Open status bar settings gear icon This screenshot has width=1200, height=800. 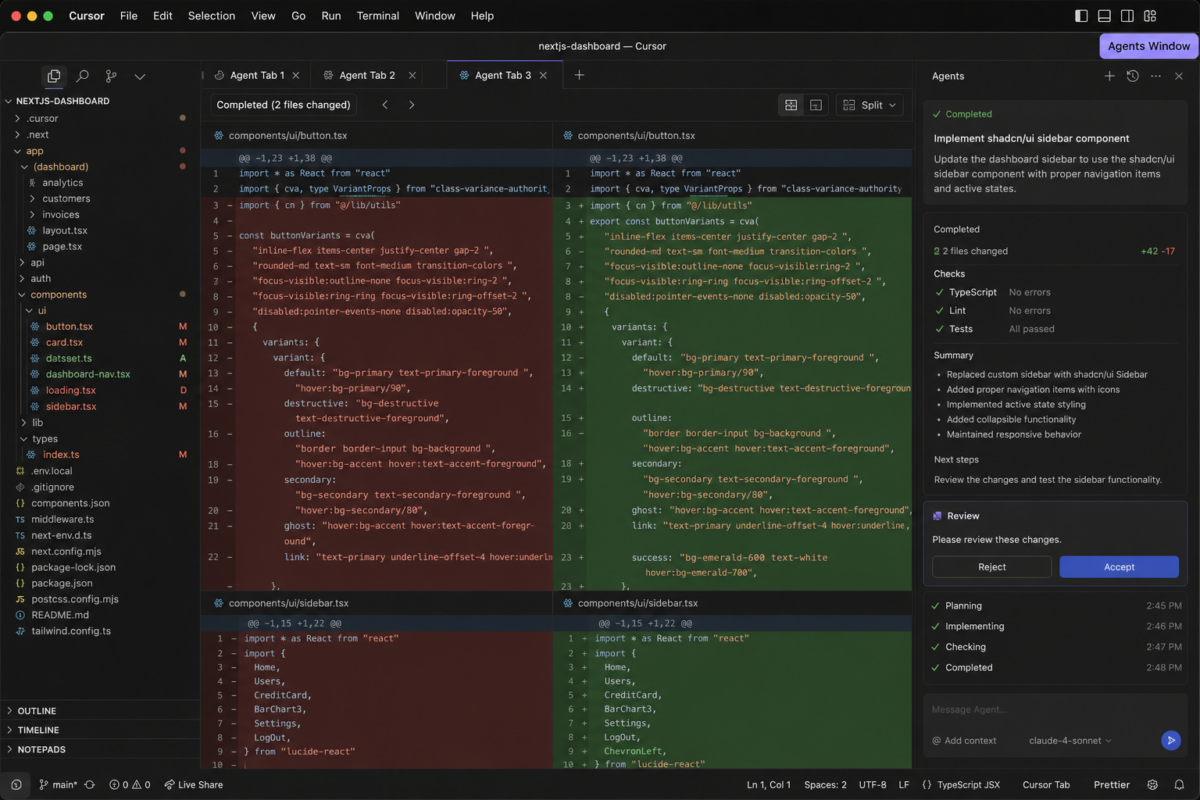1153,785
